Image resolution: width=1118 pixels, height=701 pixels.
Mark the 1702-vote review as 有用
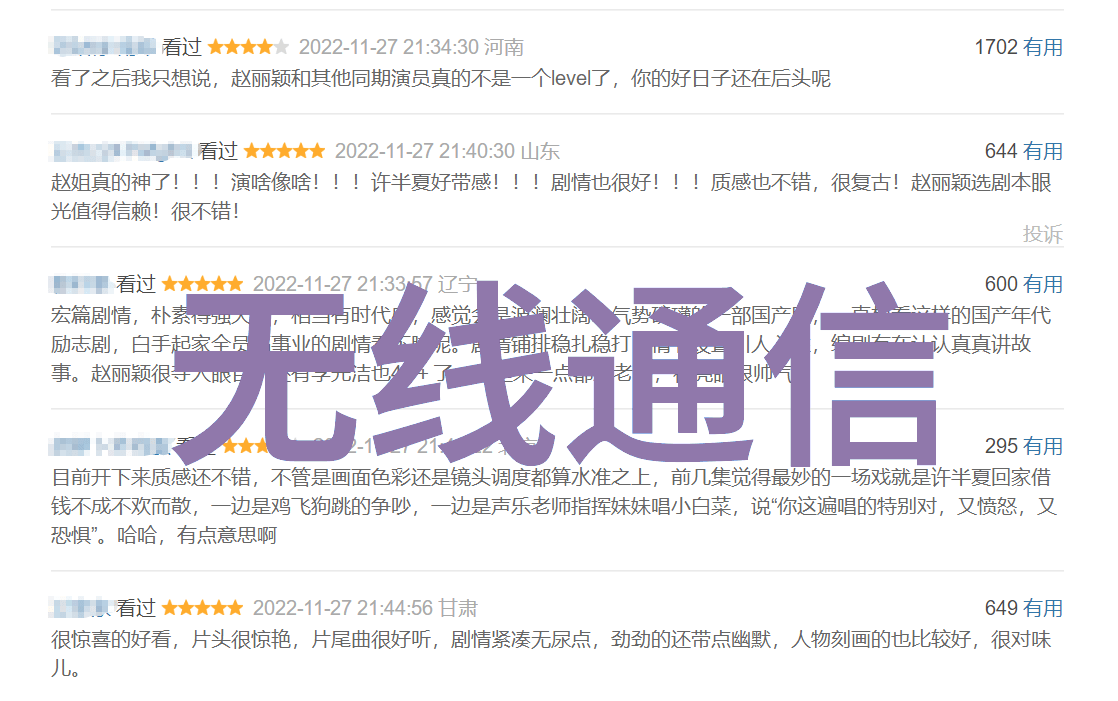click(x=1042, y=47)
